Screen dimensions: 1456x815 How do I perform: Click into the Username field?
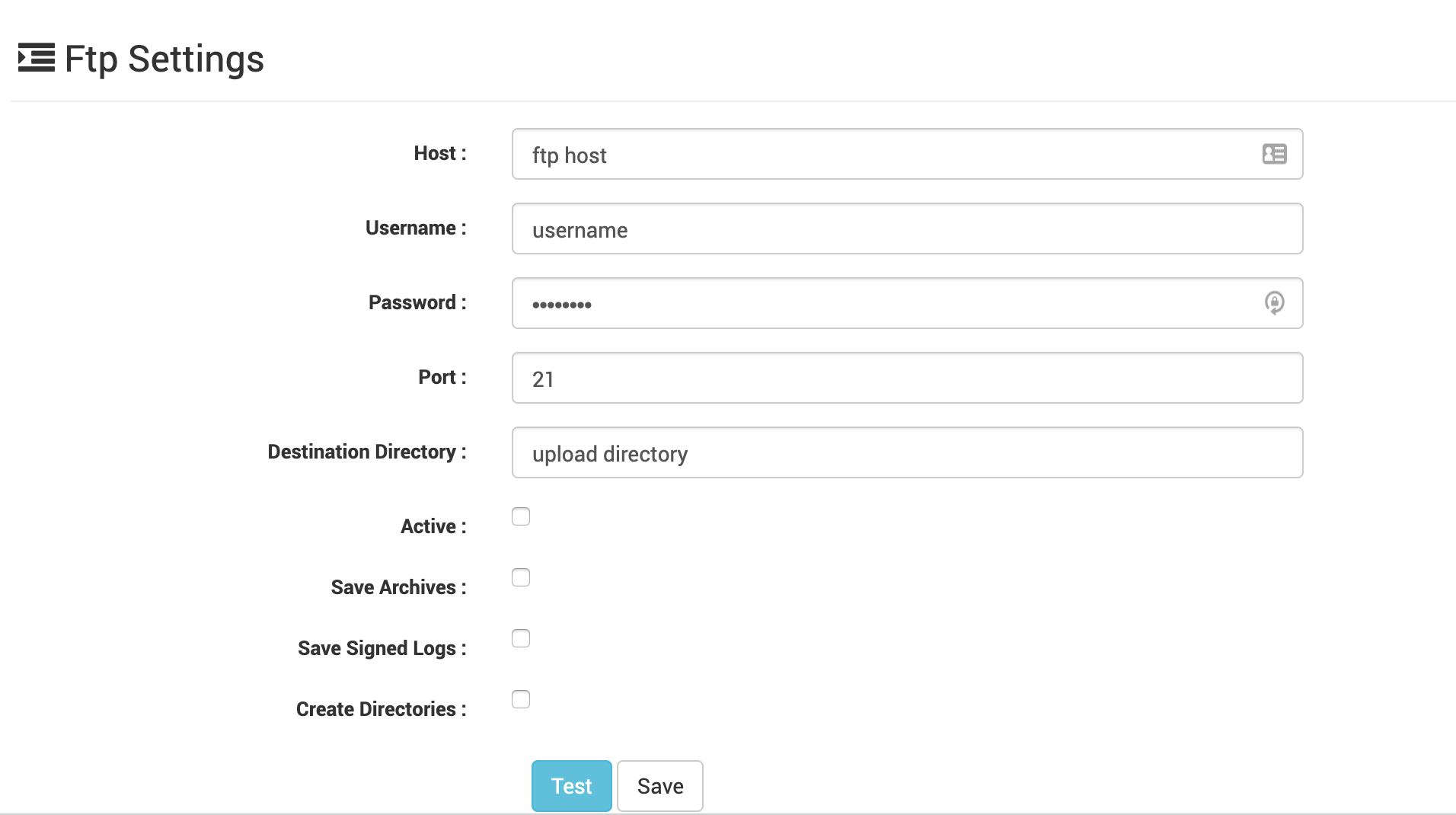click(907, 229)
